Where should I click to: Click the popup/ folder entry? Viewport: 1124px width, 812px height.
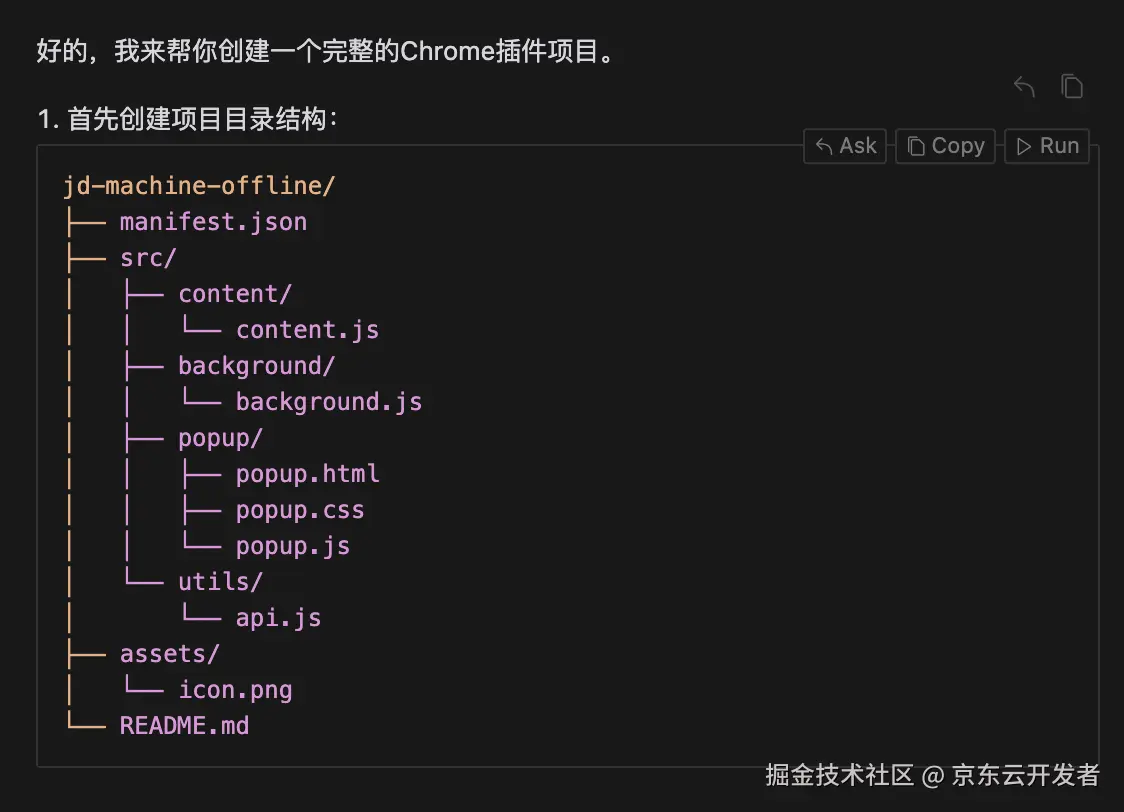220,438
